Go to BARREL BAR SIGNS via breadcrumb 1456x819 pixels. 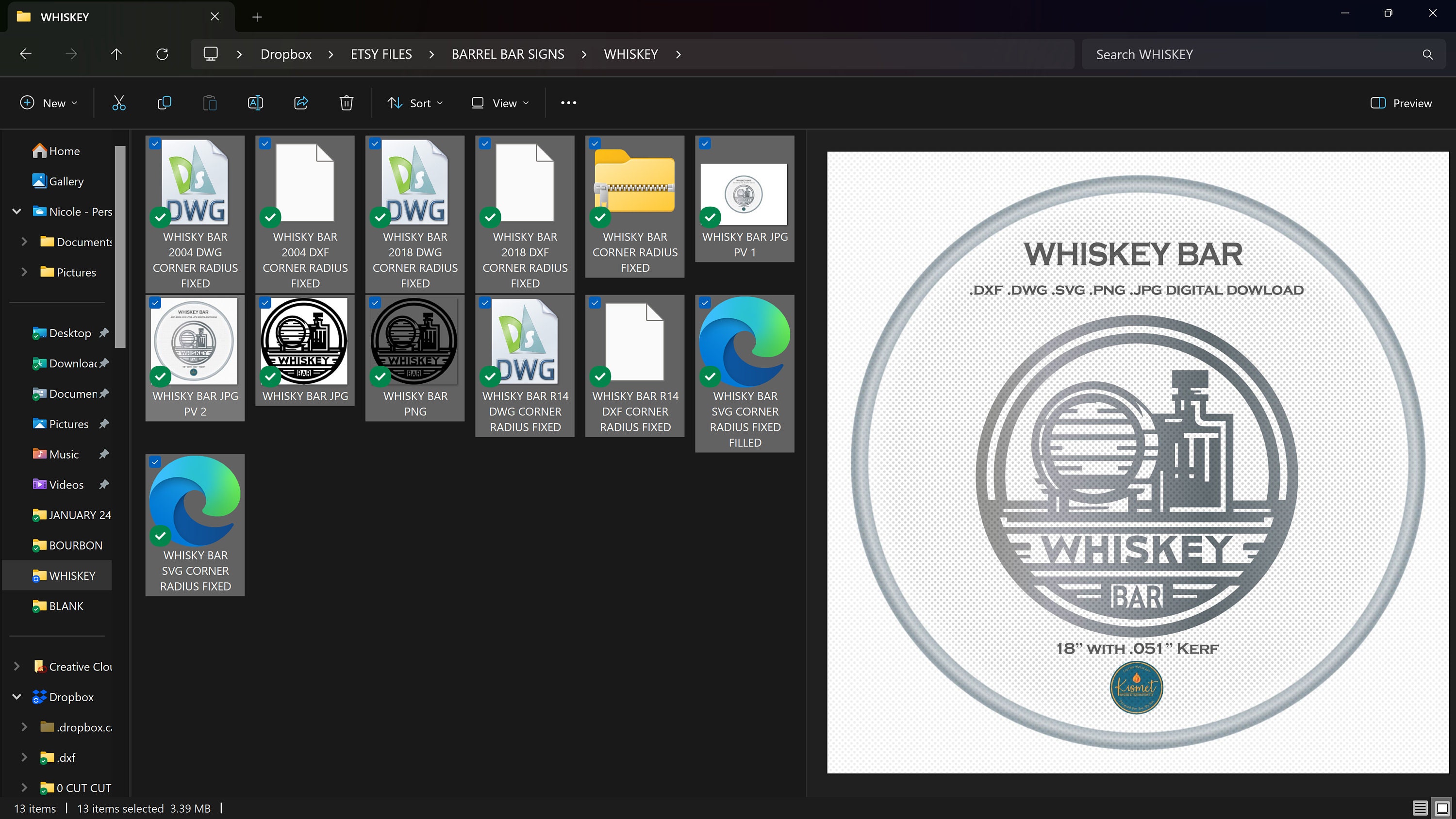click(508, 54)
